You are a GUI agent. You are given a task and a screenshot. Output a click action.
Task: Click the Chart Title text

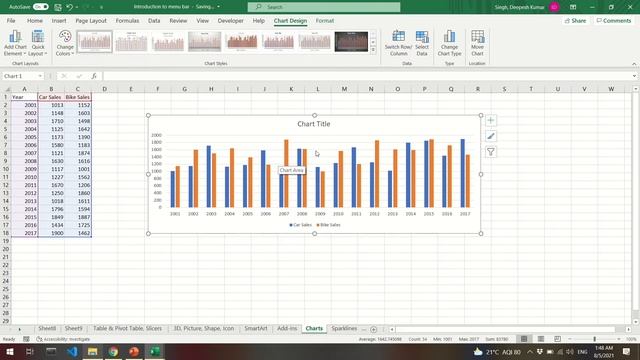[313, 124]
